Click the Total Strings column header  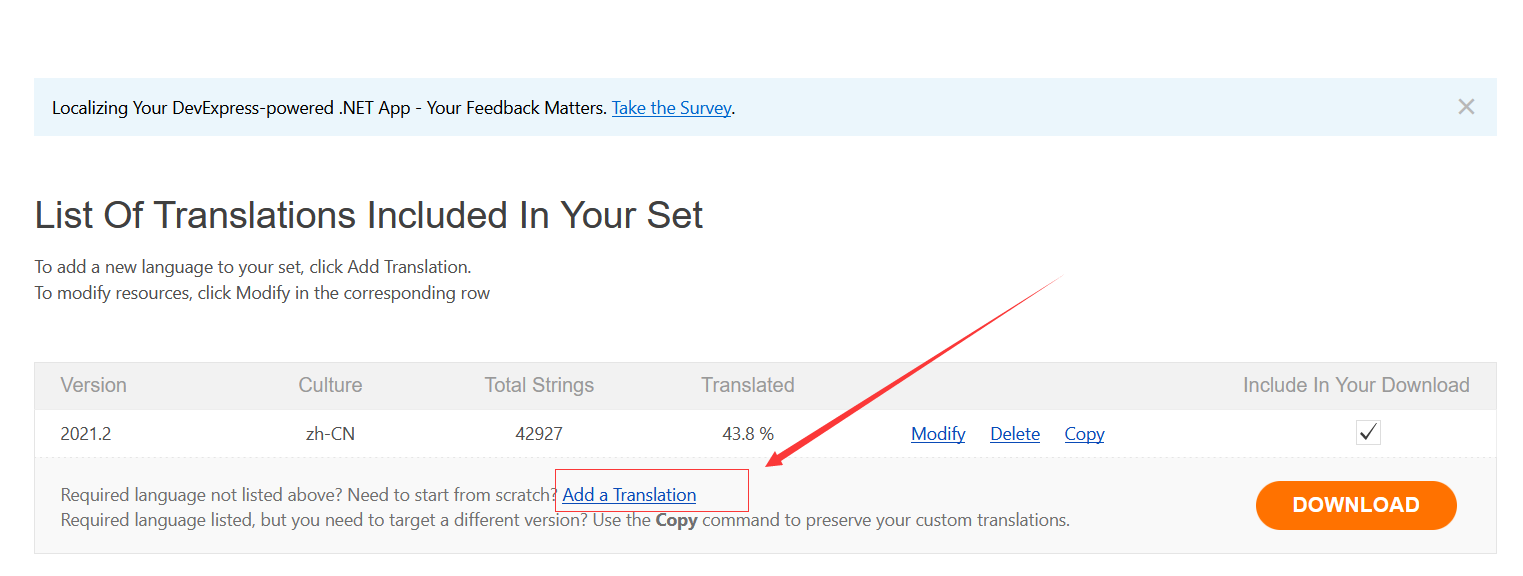[539, 385]
